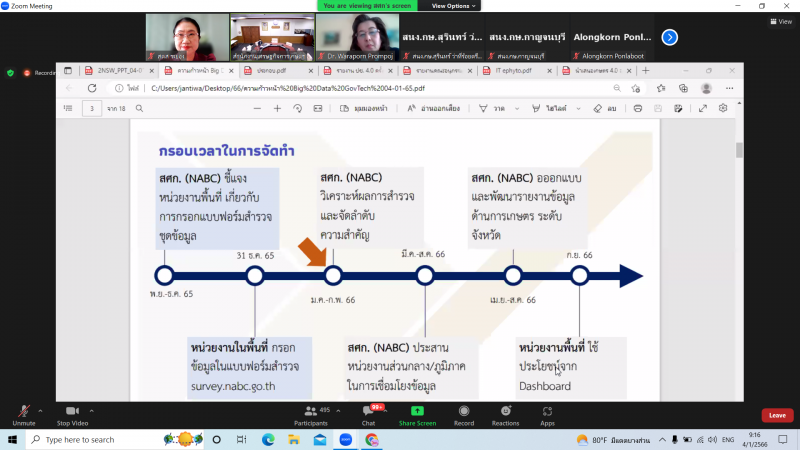The image size is (800, 450).
Task: Open File Explorer from taskbar
Action: point(294,439)
